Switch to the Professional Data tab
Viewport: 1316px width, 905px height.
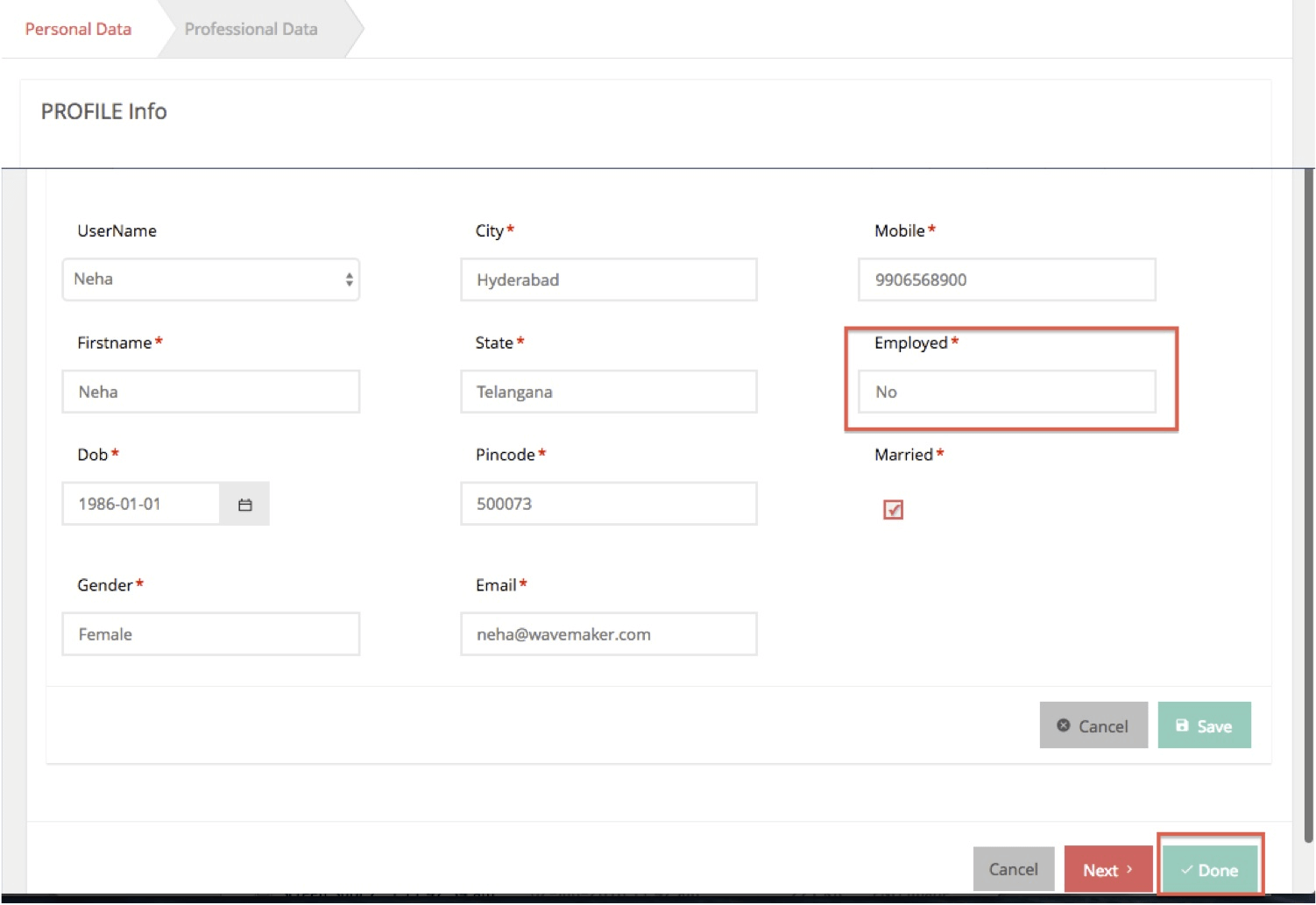click(x=251, y=29)
